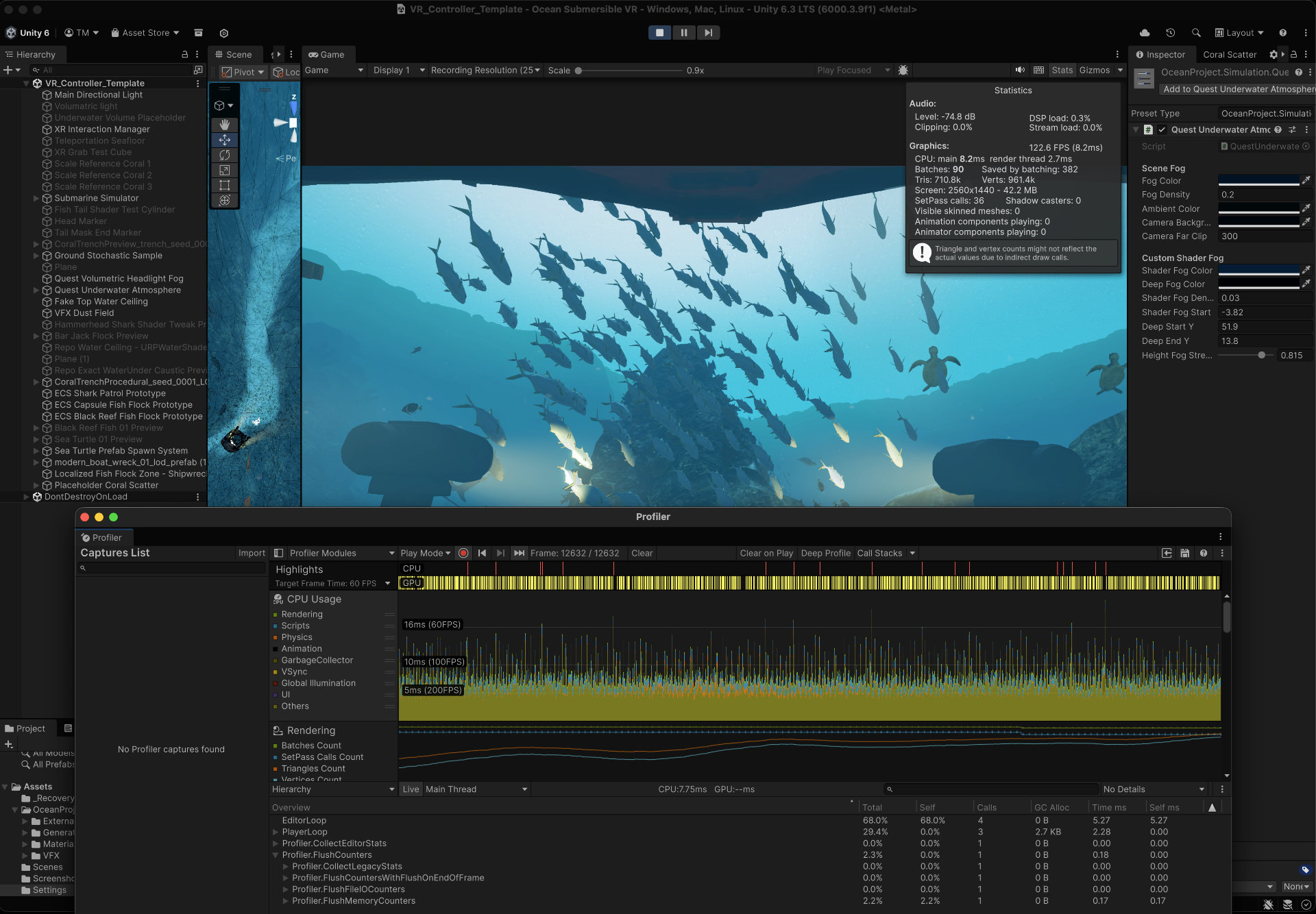Select the Transform tool in Scene toolbar

(224, 200)
